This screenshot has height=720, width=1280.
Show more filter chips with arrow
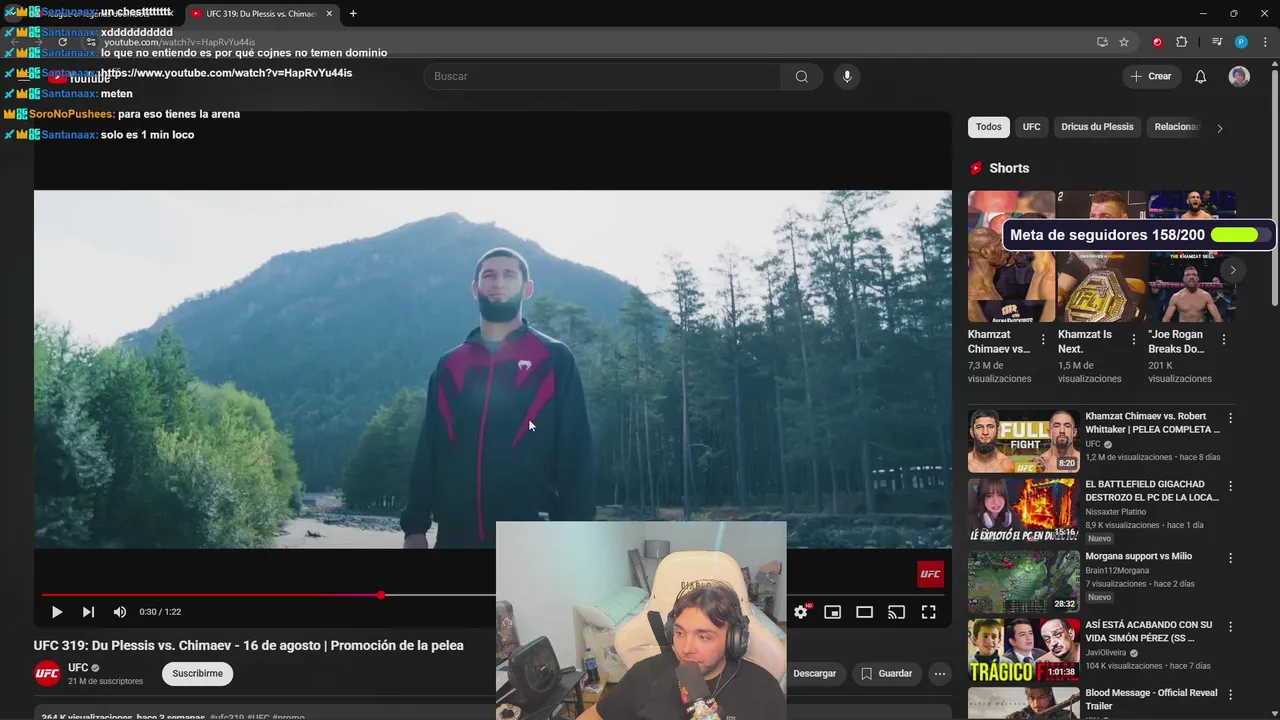tap(1220, 128)
